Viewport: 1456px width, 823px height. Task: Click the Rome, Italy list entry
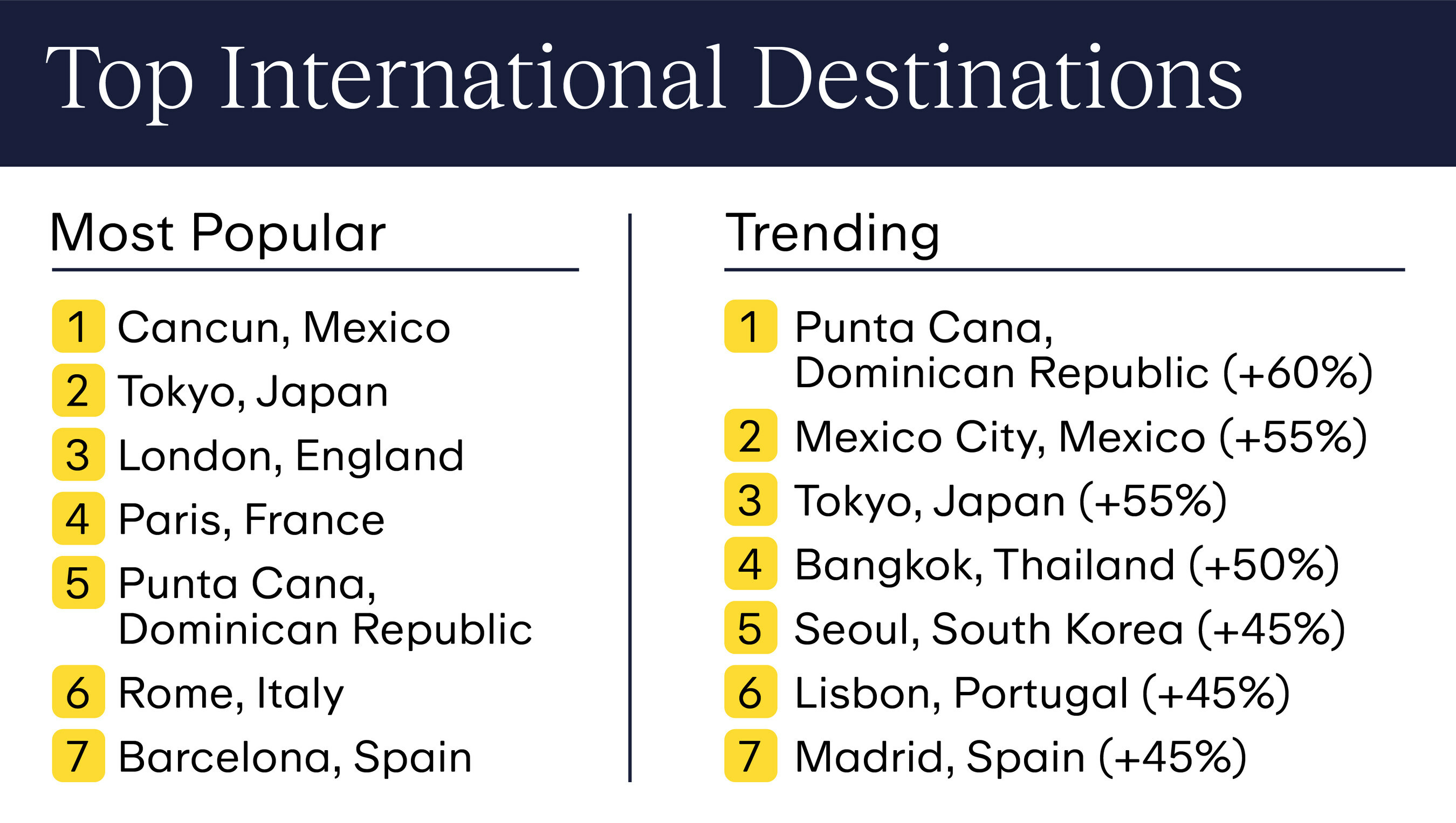point(231,693)
